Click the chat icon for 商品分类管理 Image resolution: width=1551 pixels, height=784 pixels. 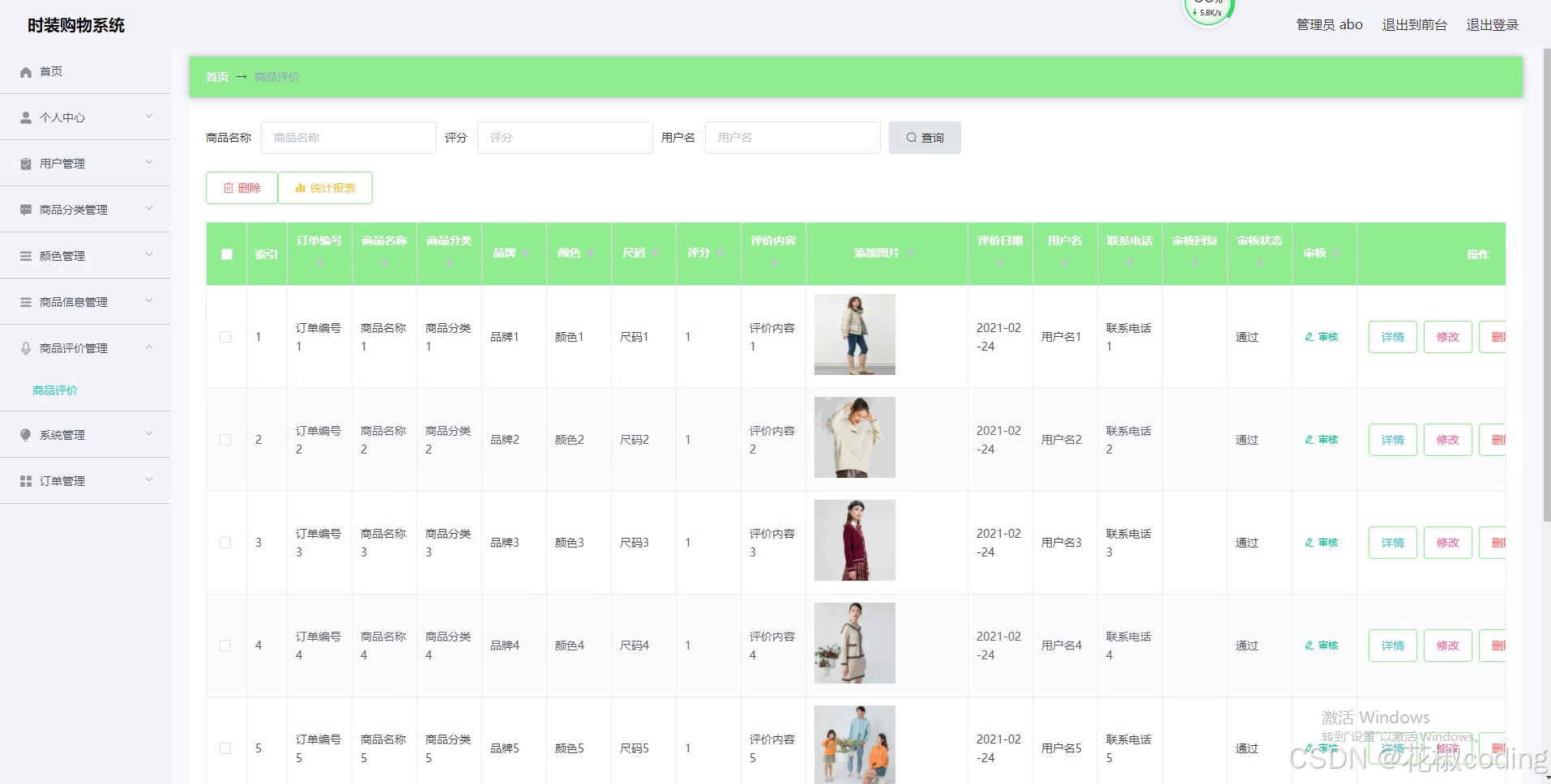pos(26,210)
